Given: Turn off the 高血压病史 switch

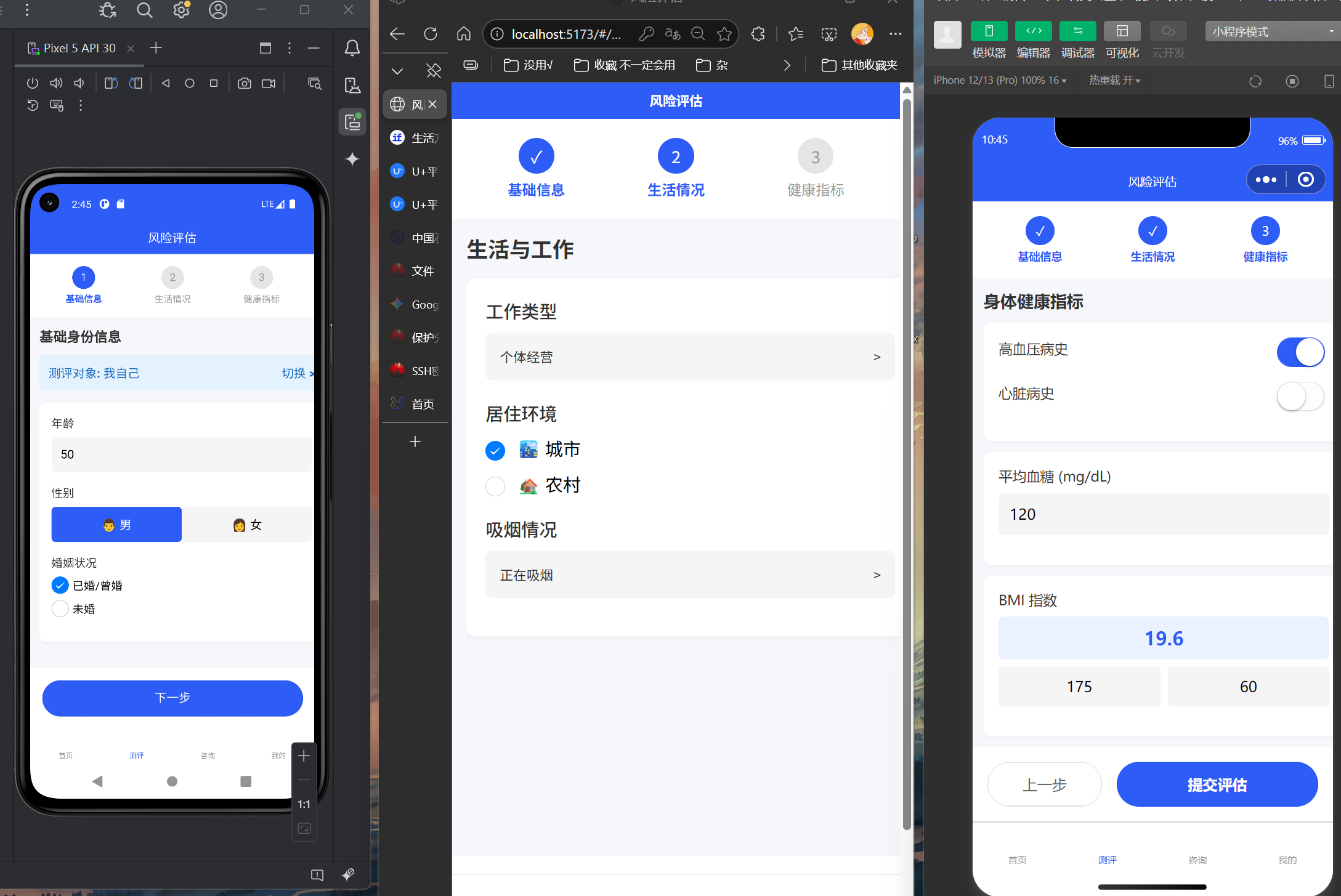Looking at the screenshot, I should (x=1300, y=352).
